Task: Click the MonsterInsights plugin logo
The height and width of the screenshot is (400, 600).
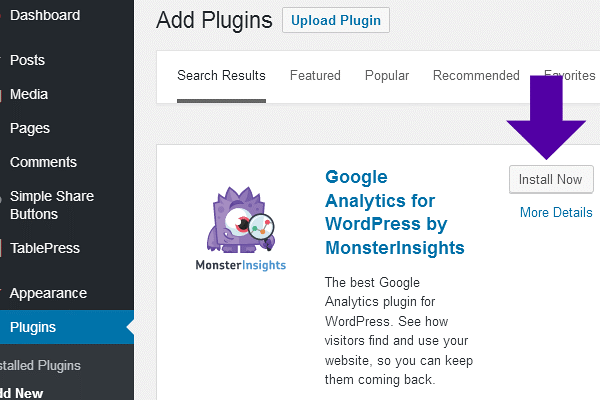Action: pos(239,229)
